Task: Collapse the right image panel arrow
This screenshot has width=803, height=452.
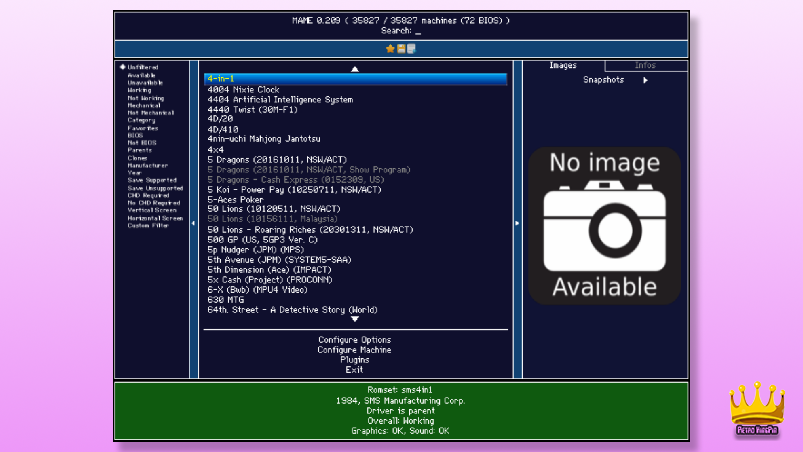Action: [517, 223]
